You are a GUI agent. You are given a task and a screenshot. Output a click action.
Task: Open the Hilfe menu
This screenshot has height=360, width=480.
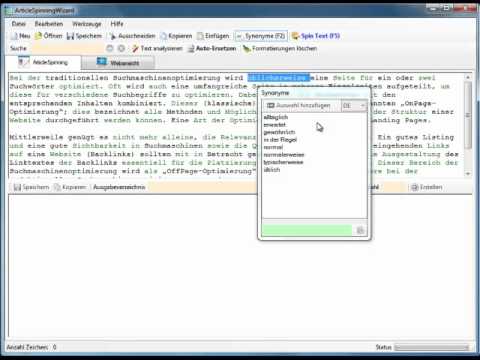pos(117,24)
